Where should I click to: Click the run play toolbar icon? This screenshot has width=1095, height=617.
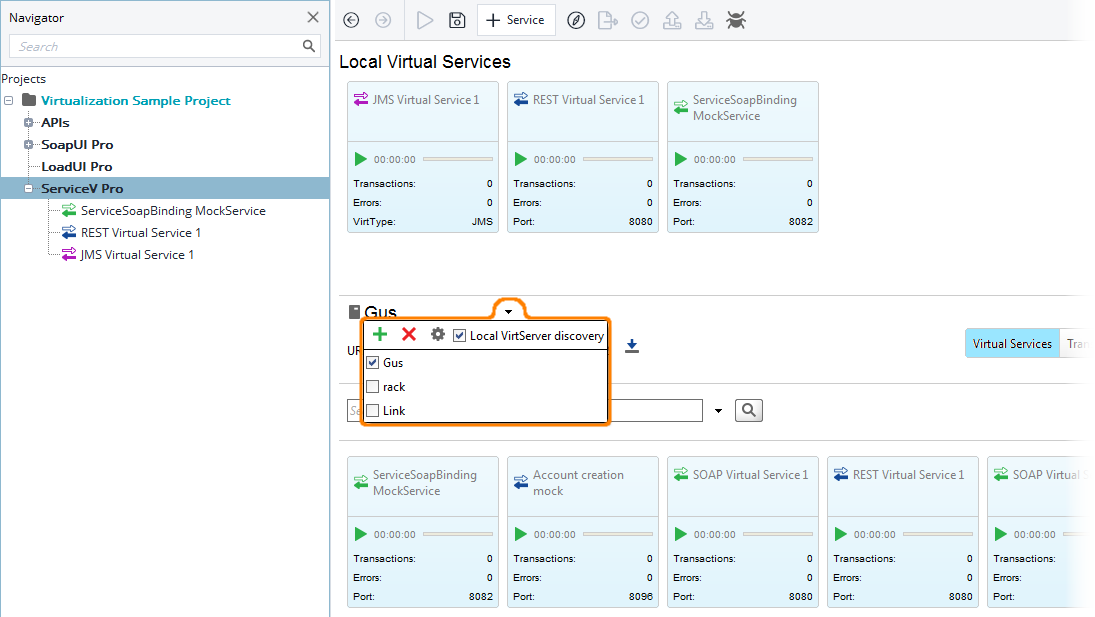point(425,20)
